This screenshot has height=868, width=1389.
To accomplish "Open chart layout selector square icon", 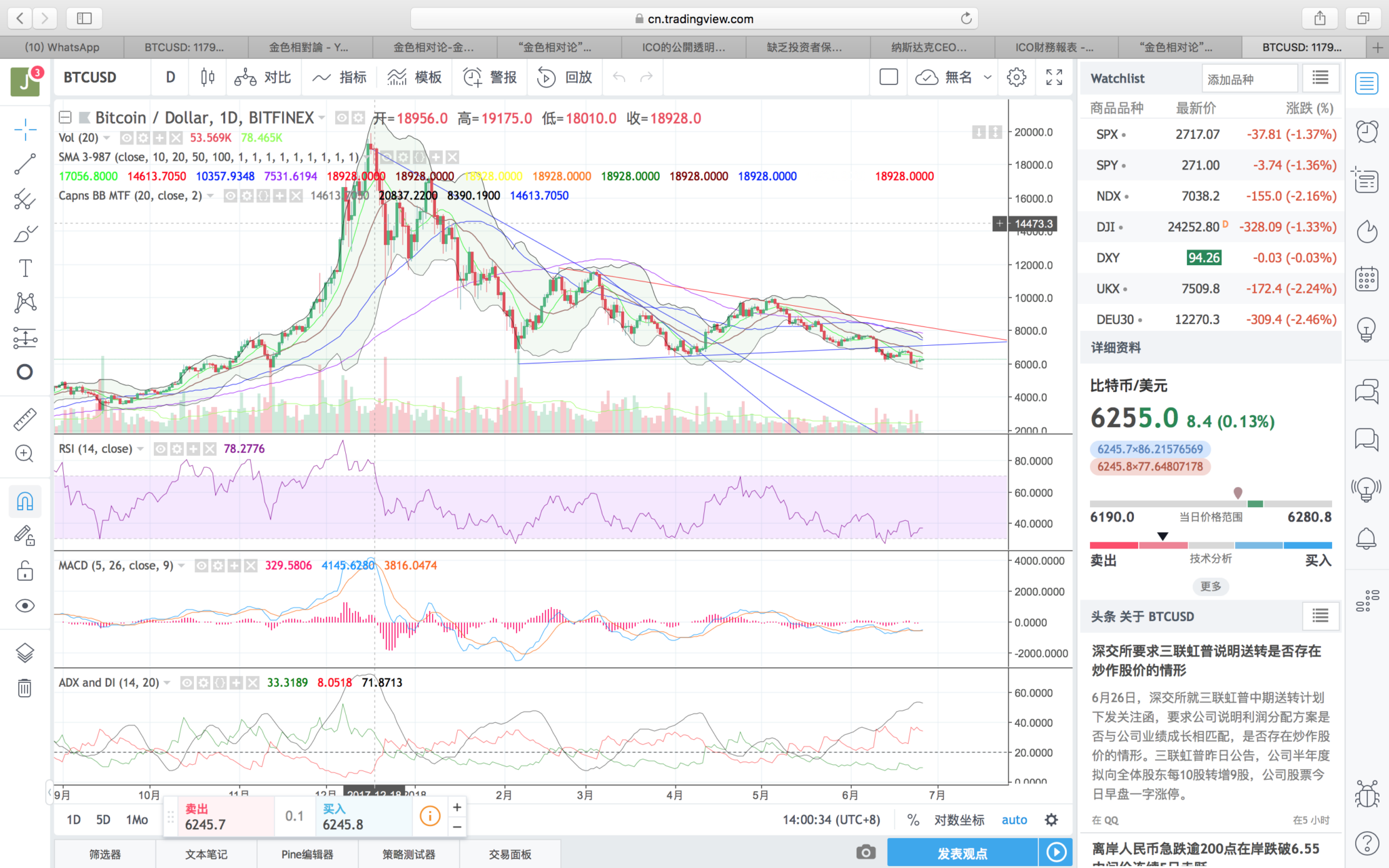I will (x=888, y=77).
